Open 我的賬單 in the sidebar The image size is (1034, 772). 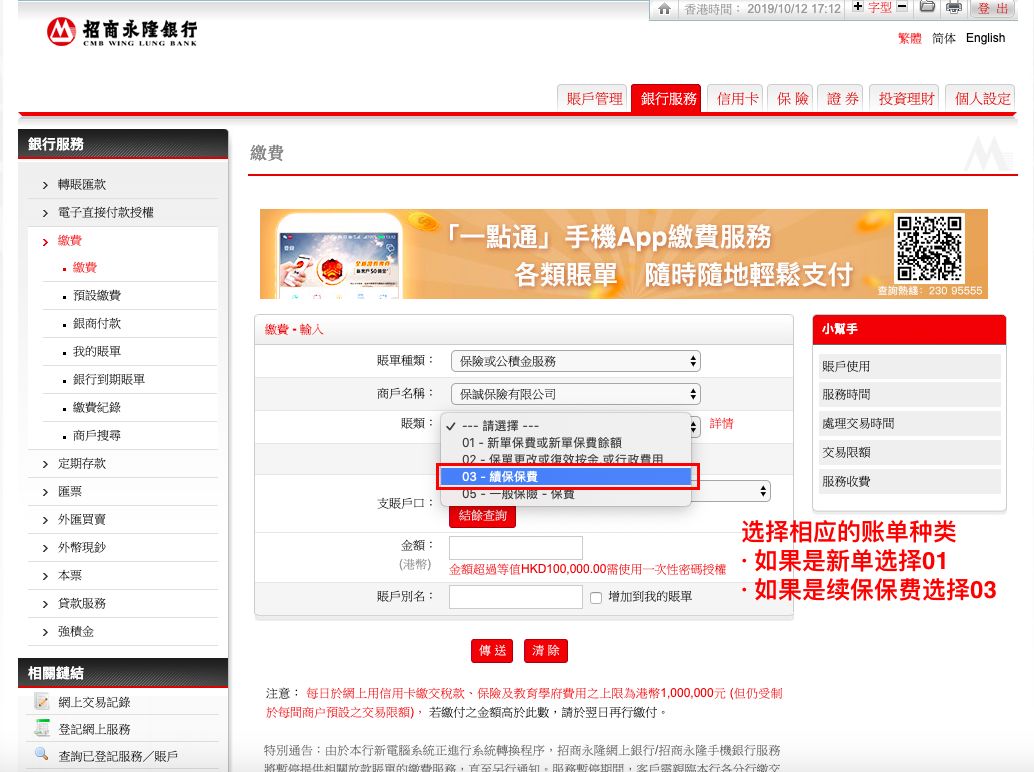pos(96,351)
